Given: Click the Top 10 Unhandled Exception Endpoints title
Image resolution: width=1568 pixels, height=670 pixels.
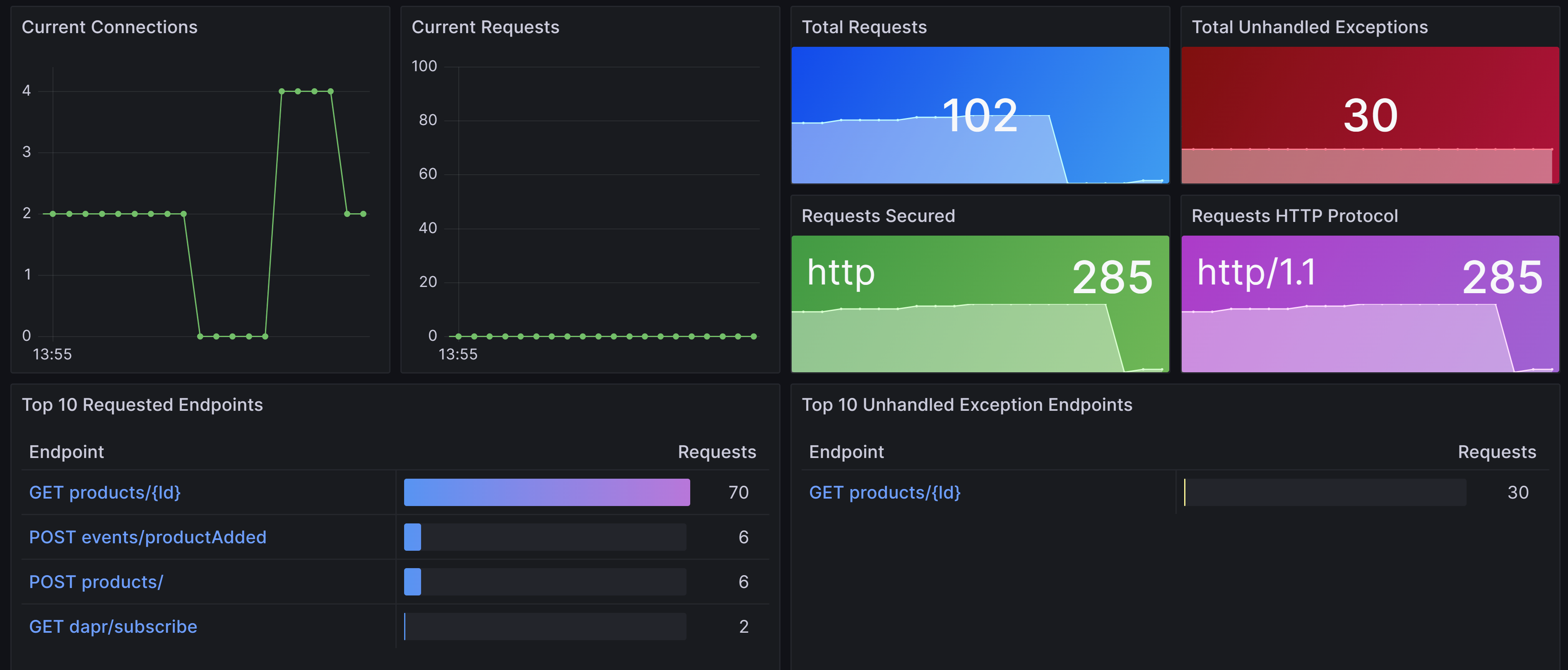Looking at the screenshot, I should 967,405.
